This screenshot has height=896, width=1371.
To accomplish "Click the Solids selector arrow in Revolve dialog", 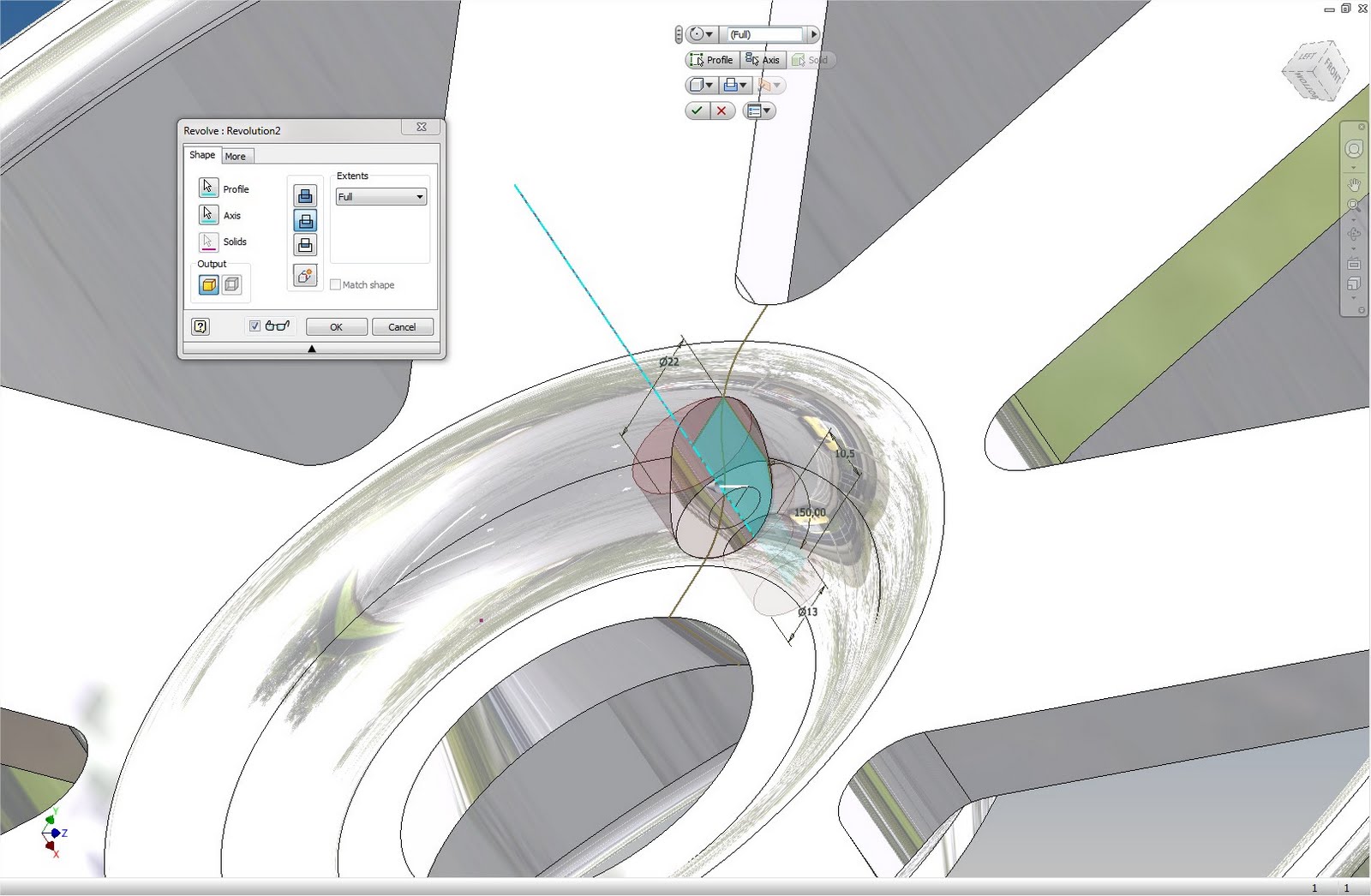I will click(208, 242).
